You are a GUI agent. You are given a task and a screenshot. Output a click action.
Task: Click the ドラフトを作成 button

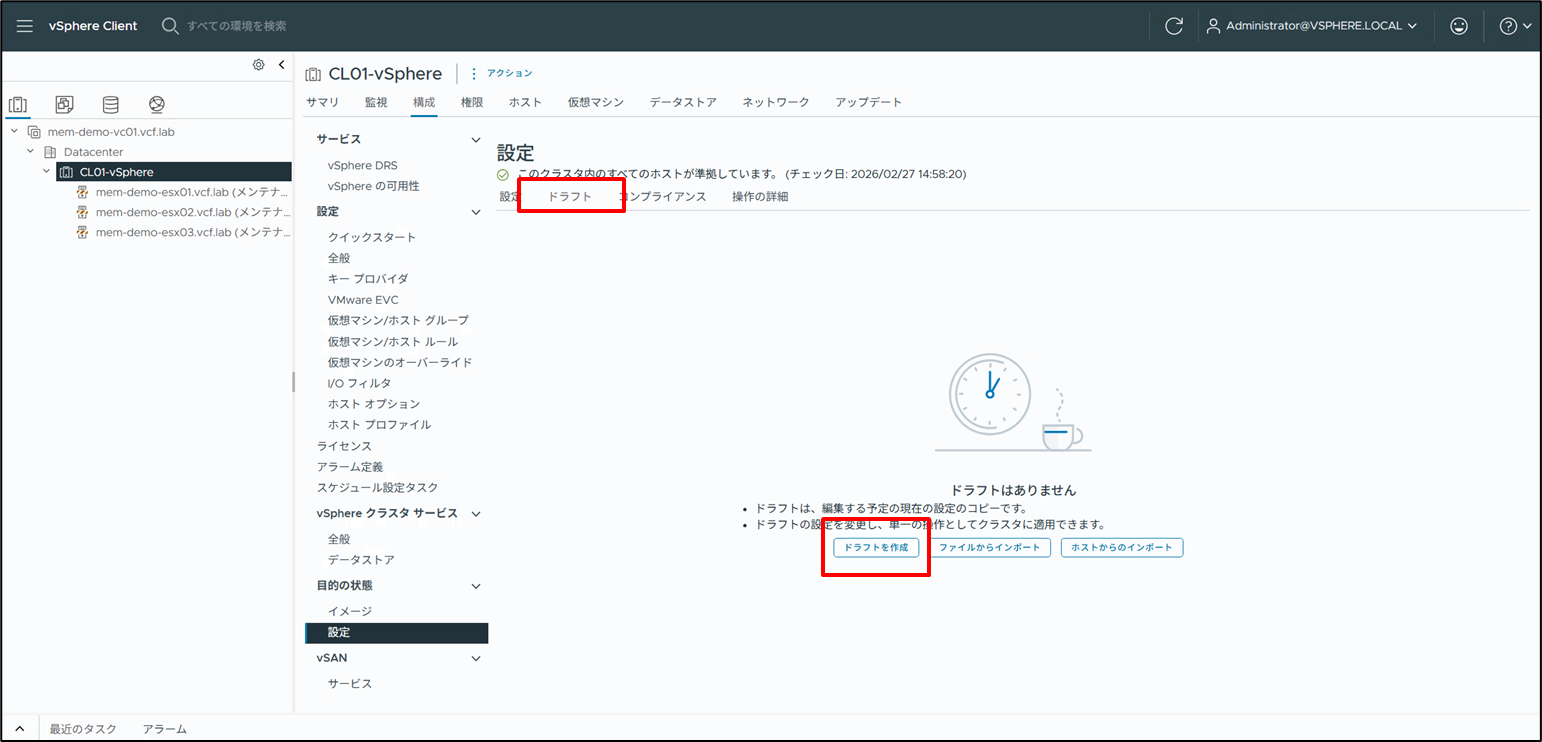pyautogui.click(x=875, y=547)
